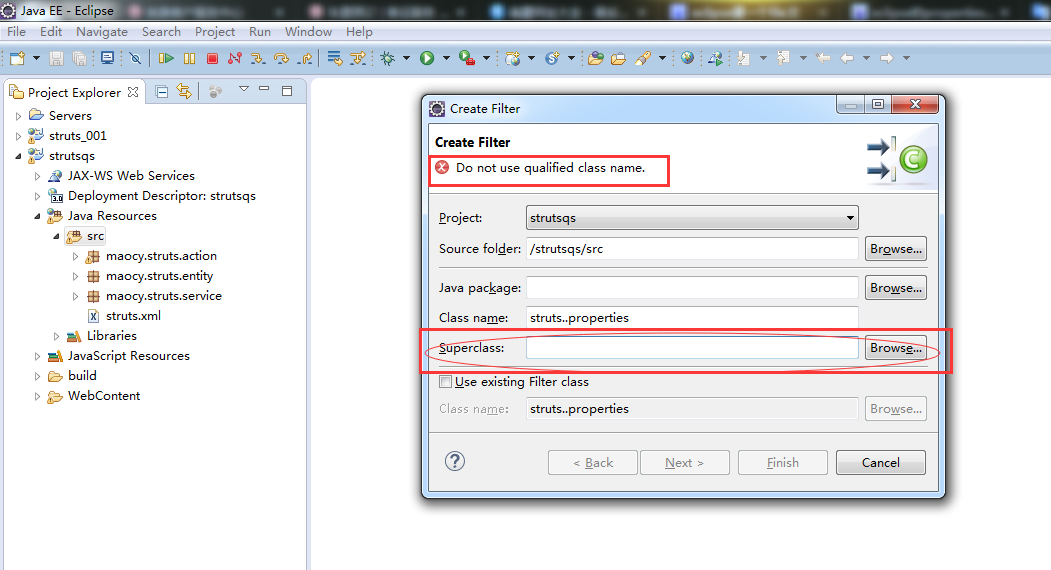
Task: Click the Step Into icon
Action: (258, 58)
